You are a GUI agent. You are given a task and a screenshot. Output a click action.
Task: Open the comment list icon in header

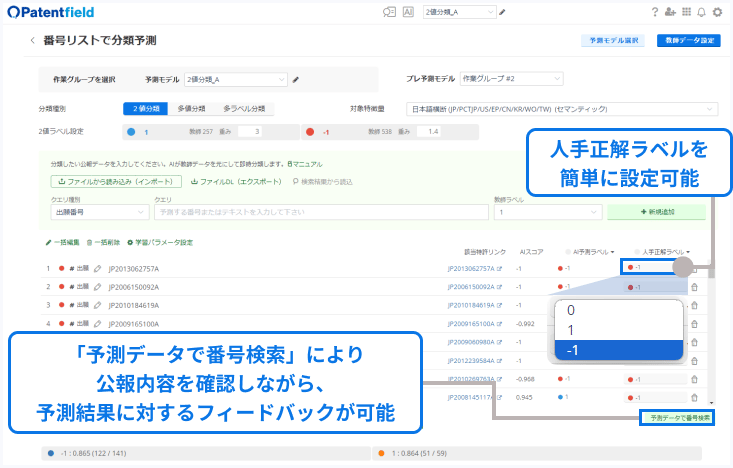(x=389, y=12)
